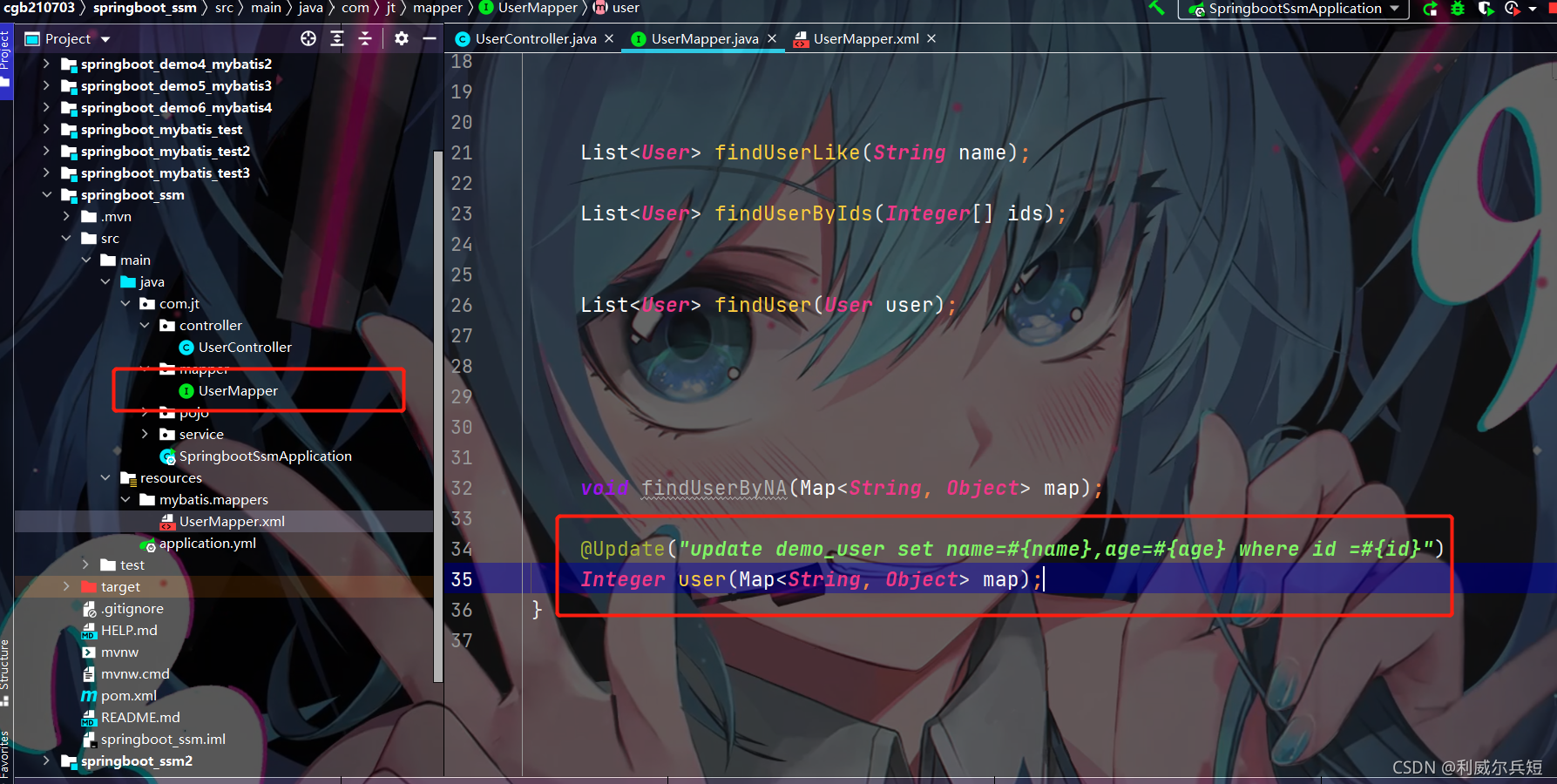Open application.yml from resources

click(208, 543)
